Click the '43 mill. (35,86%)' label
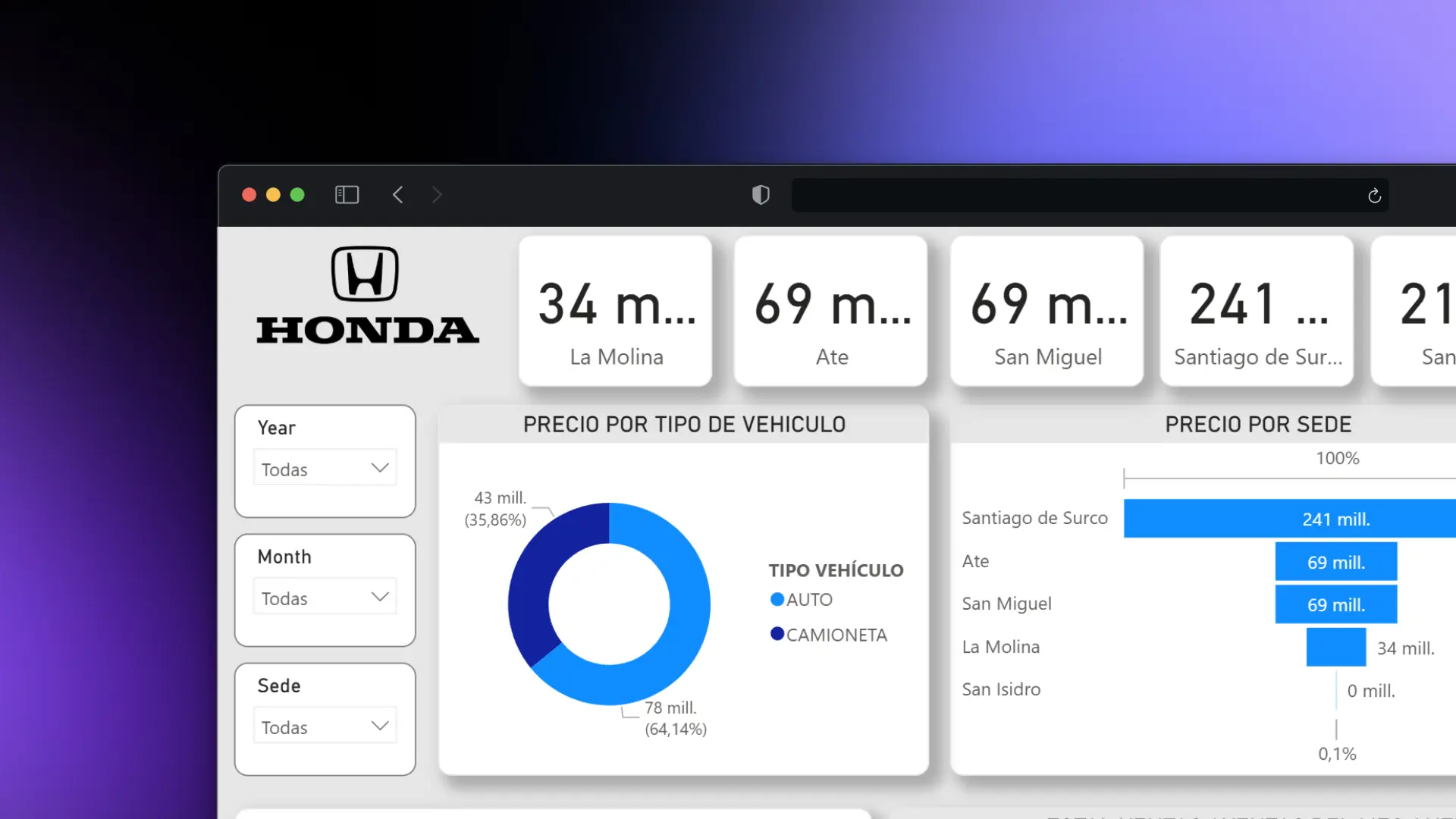The height and width of the screenshot is (819, 1456). (496, 509)
